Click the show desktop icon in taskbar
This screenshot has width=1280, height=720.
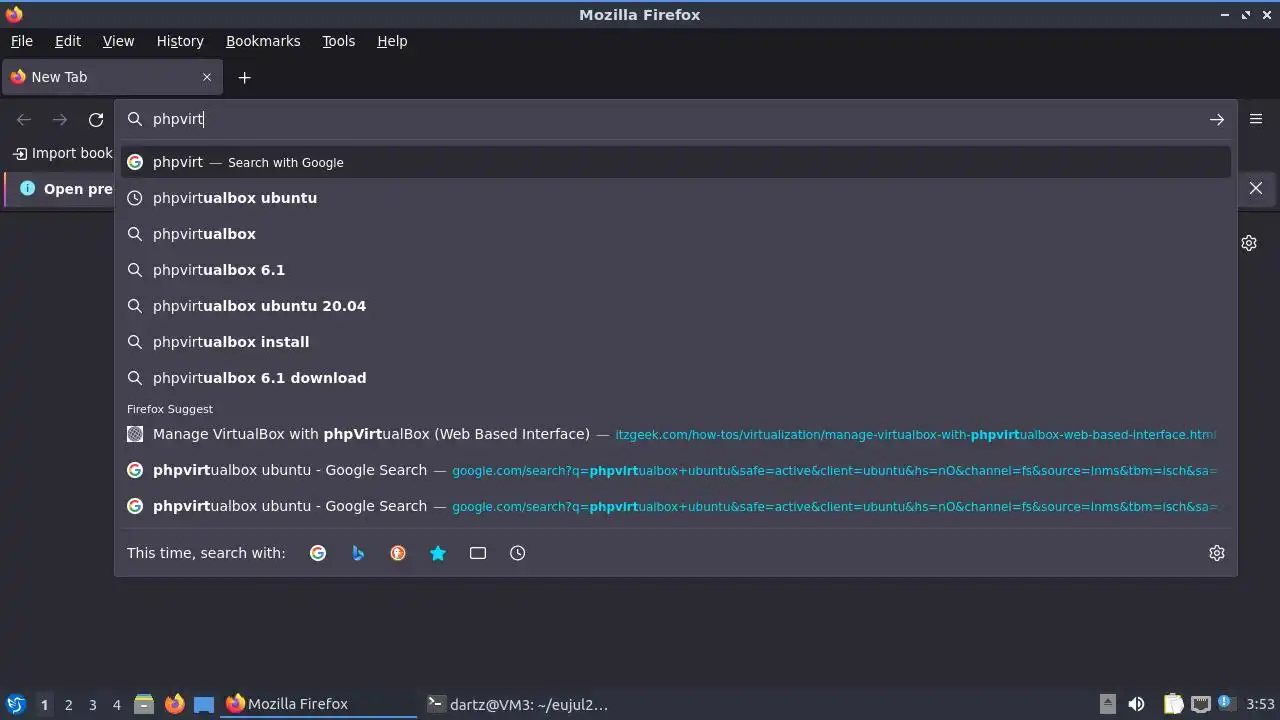(204, 704)
